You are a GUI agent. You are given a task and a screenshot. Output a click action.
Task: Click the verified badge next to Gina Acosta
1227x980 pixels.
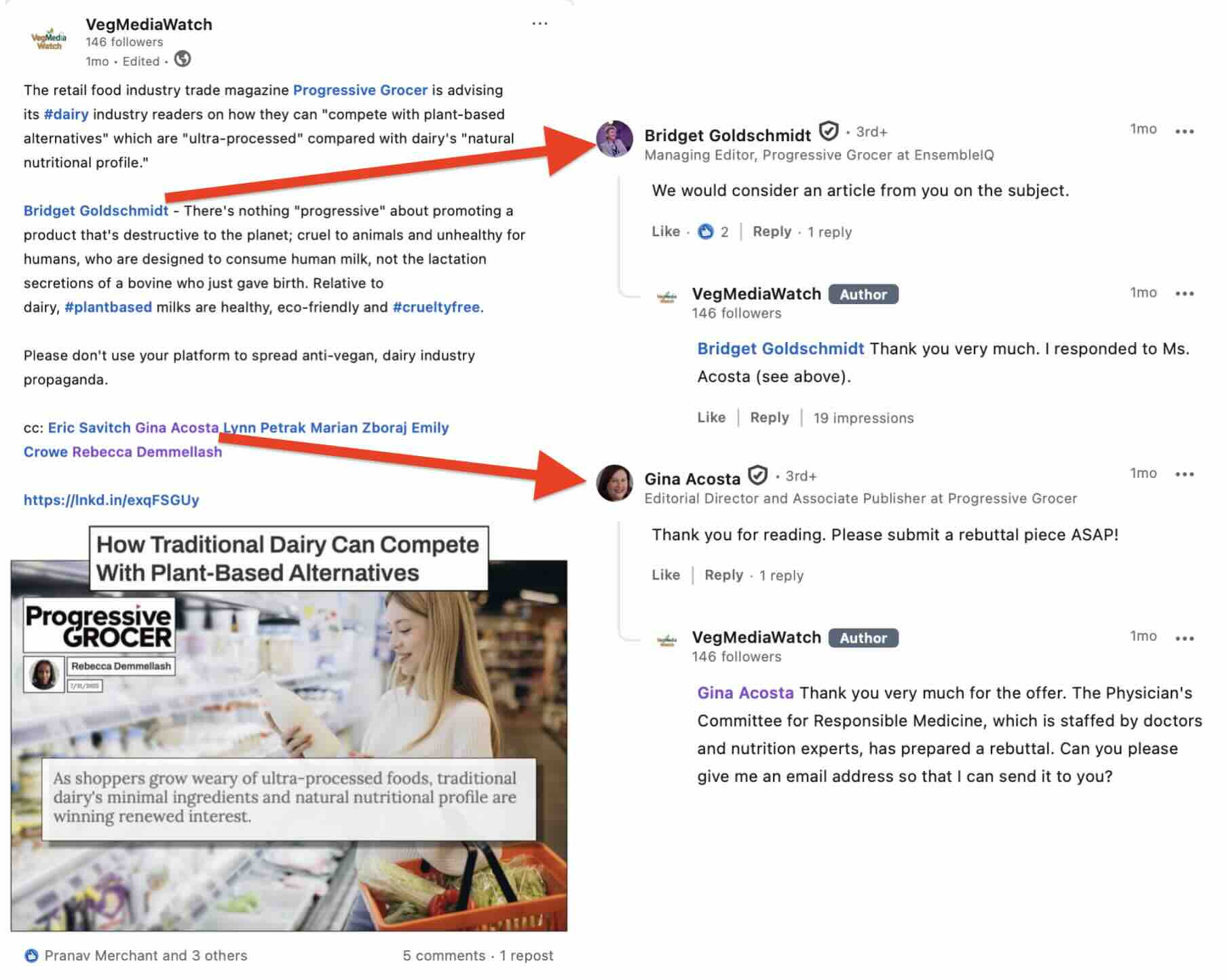(x=757, y=476)
